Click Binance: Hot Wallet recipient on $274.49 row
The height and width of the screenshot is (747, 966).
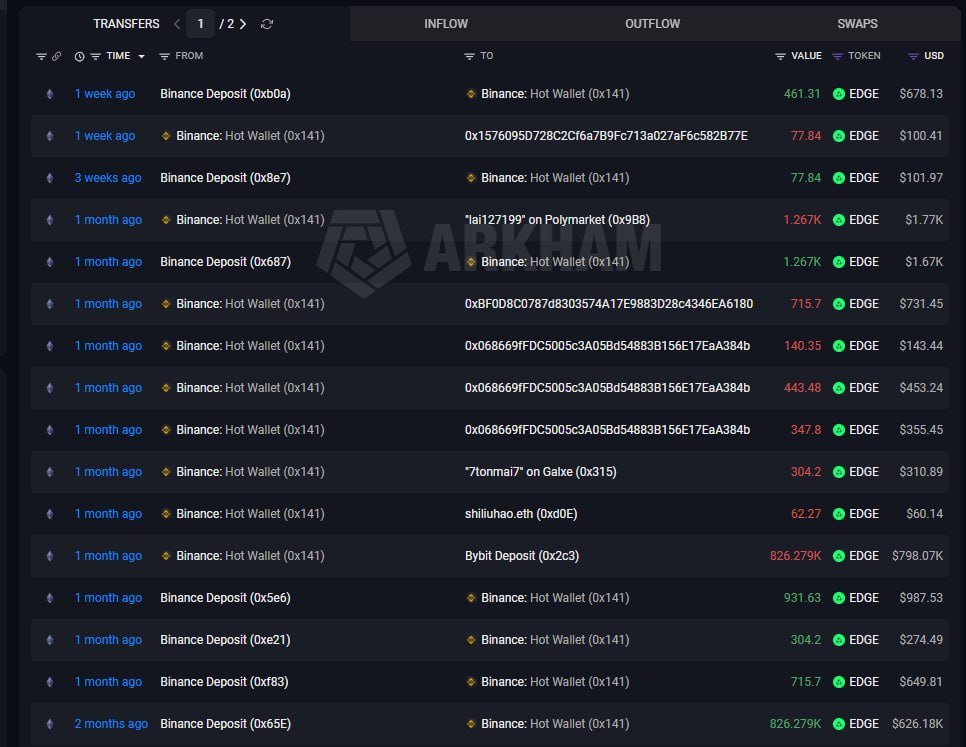click(555, 640)
